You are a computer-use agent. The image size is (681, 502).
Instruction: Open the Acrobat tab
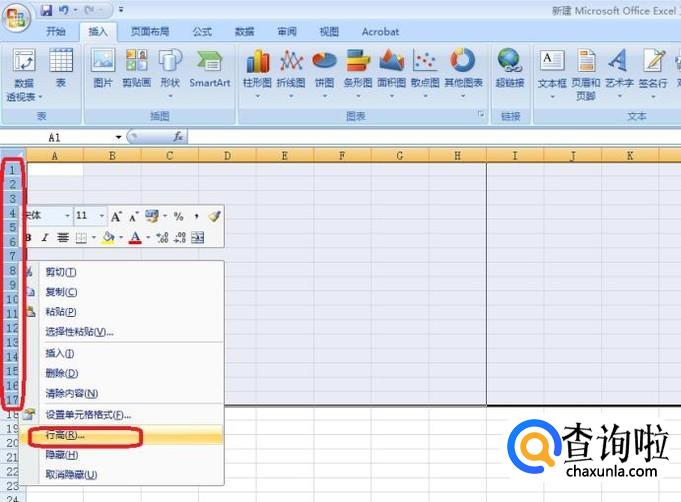[x=380, y=32]
